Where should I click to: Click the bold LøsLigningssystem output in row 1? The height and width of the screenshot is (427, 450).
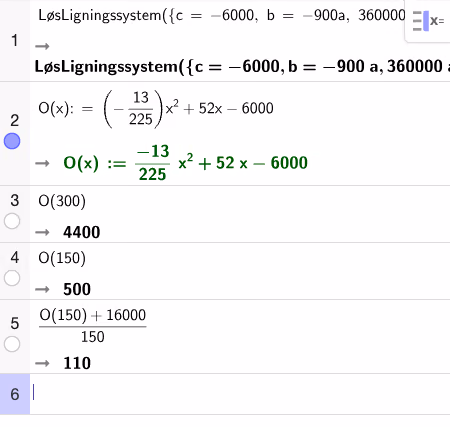(x=242, y=66)
